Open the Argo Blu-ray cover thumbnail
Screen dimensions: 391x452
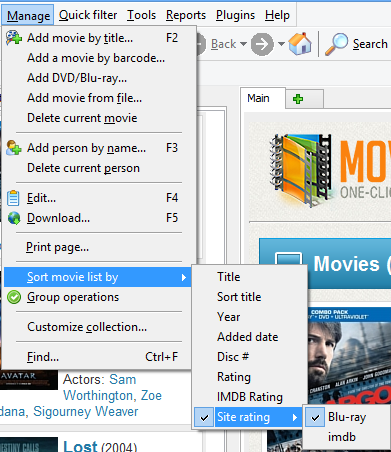click(x=349, y=356)
